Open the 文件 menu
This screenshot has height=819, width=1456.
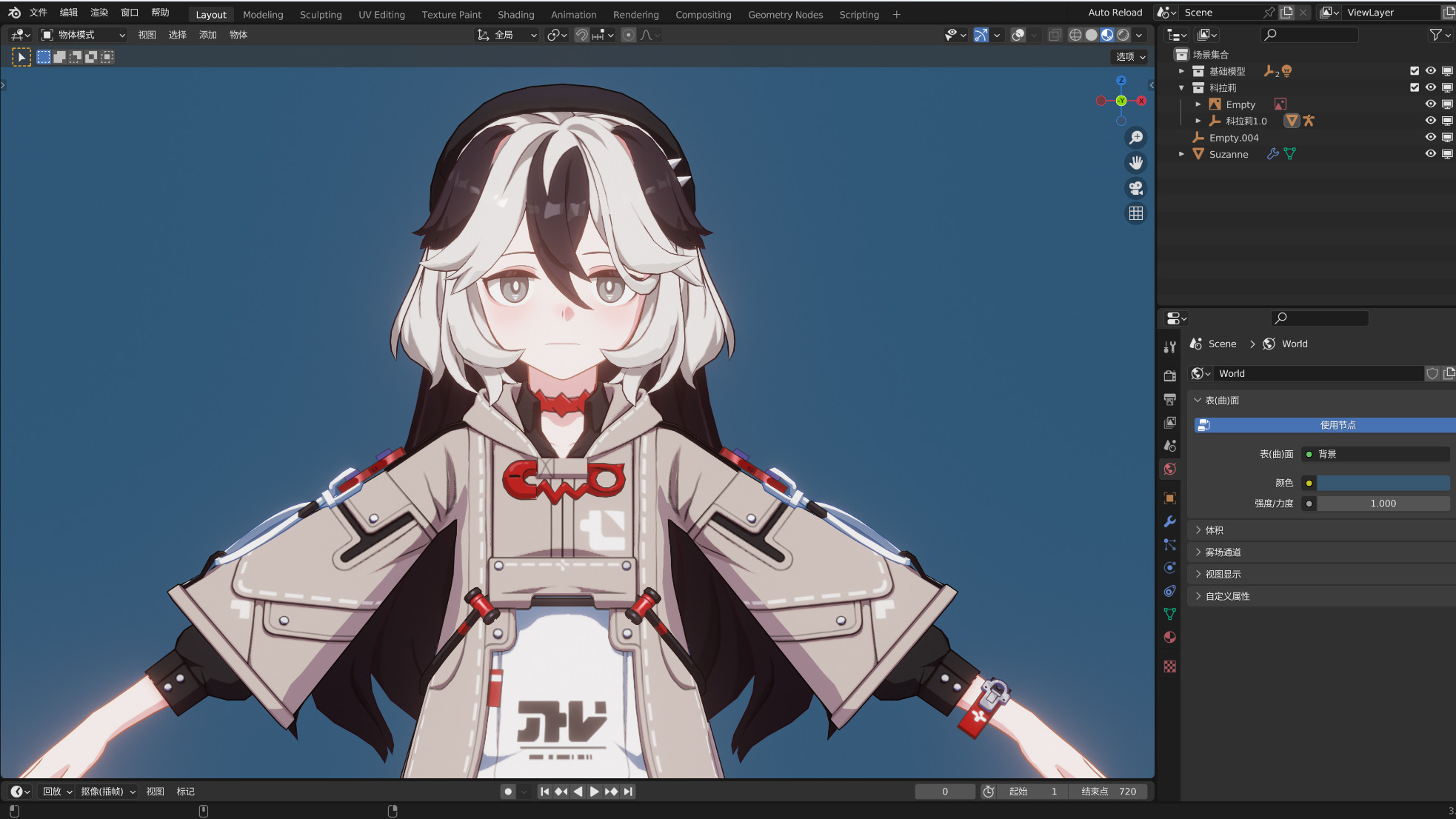[x=38, y=13]
